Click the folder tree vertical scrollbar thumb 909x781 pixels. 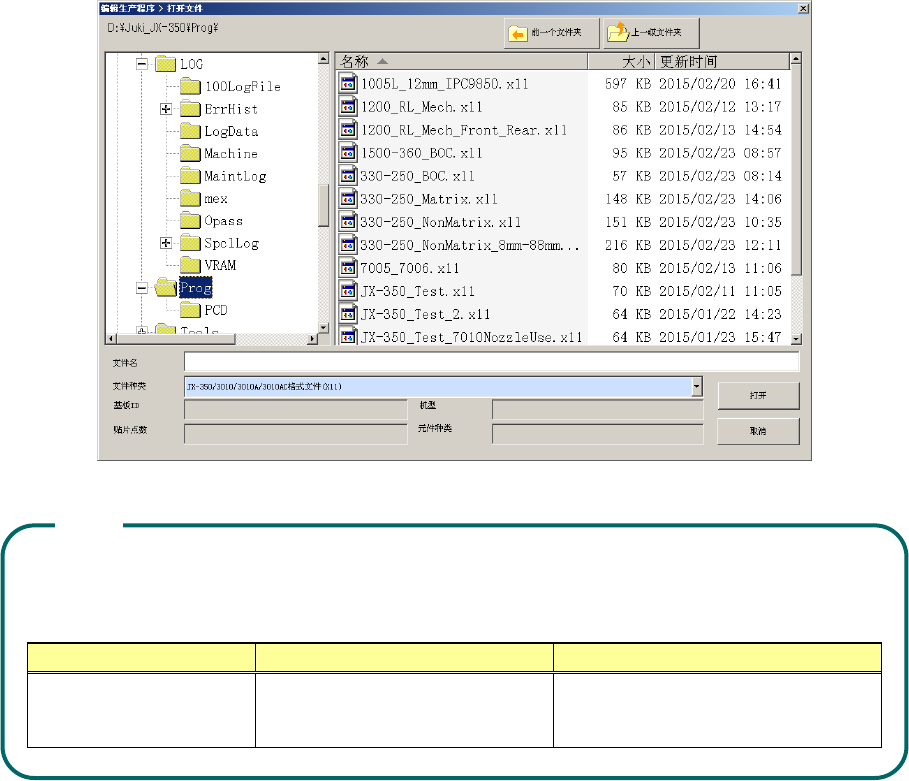[323, 206]
